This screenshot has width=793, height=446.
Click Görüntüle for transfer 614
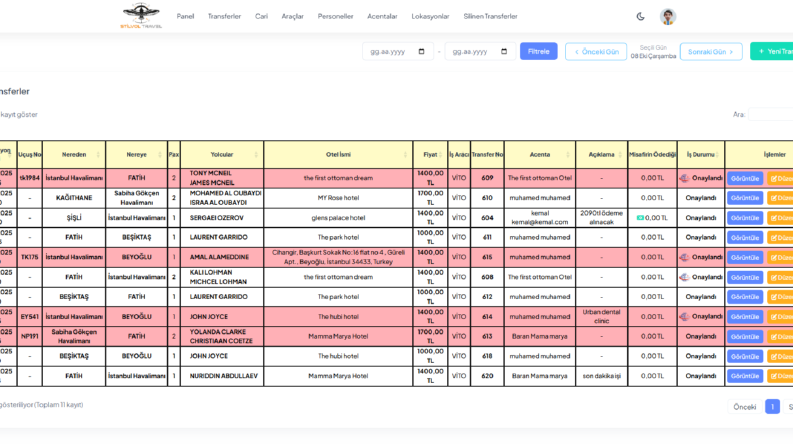coord(745,317)
